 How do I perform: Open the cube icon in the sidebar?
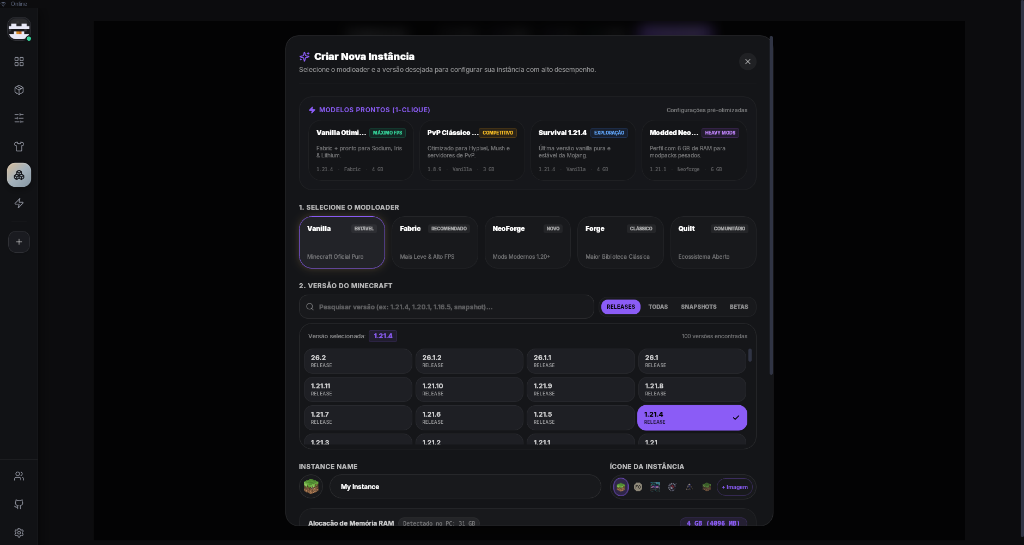tap(19, 90)
